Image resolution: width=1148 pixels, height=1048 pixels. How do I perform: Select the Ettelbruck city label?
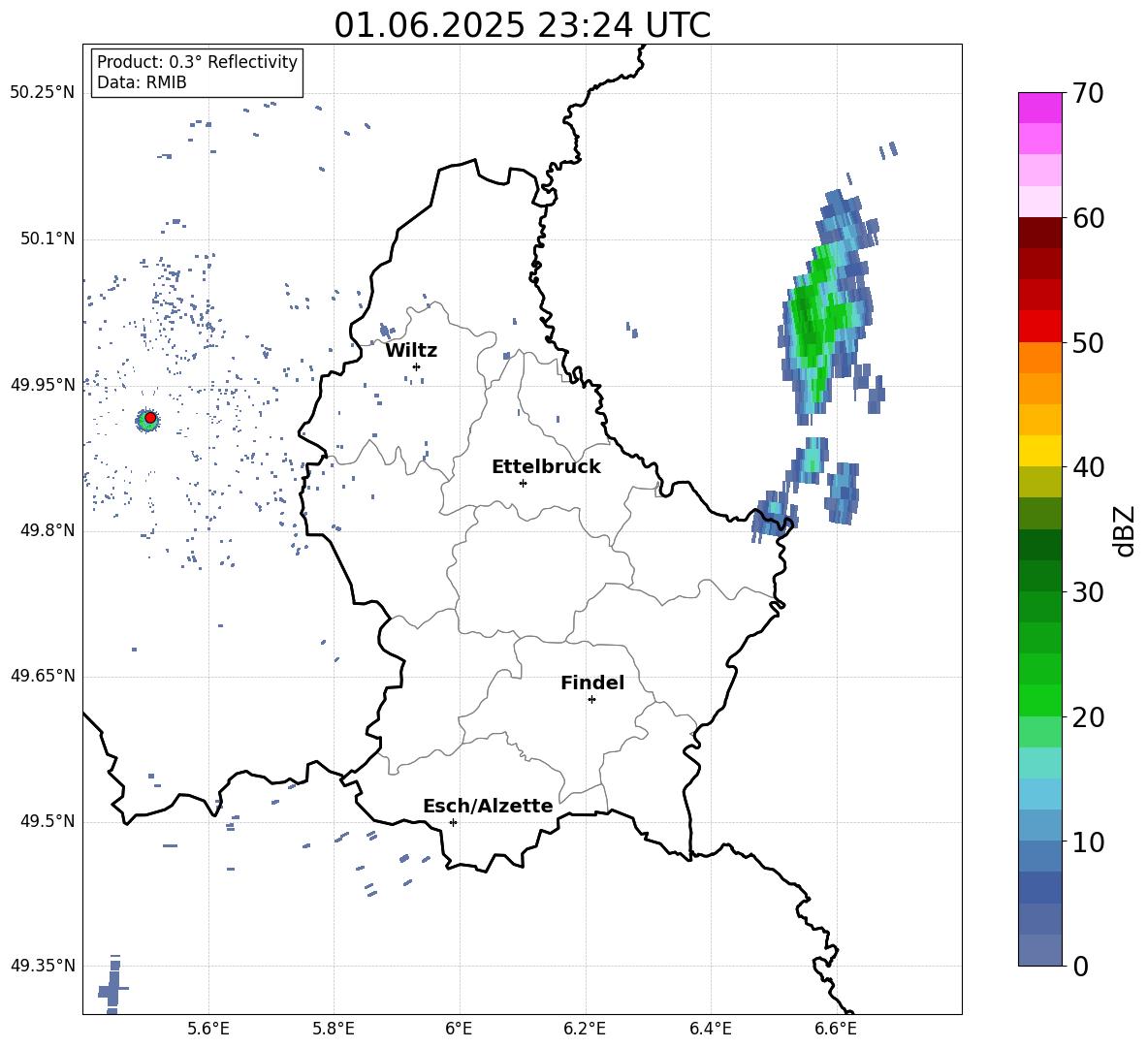[546, 467]
